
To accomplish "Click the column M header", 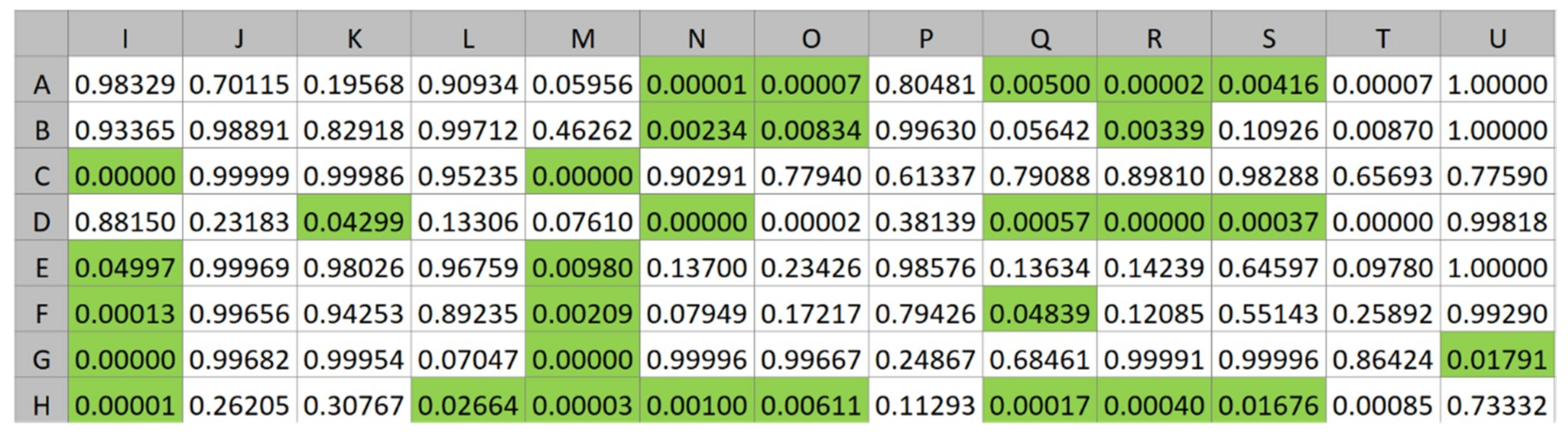I will pos(583,39).
